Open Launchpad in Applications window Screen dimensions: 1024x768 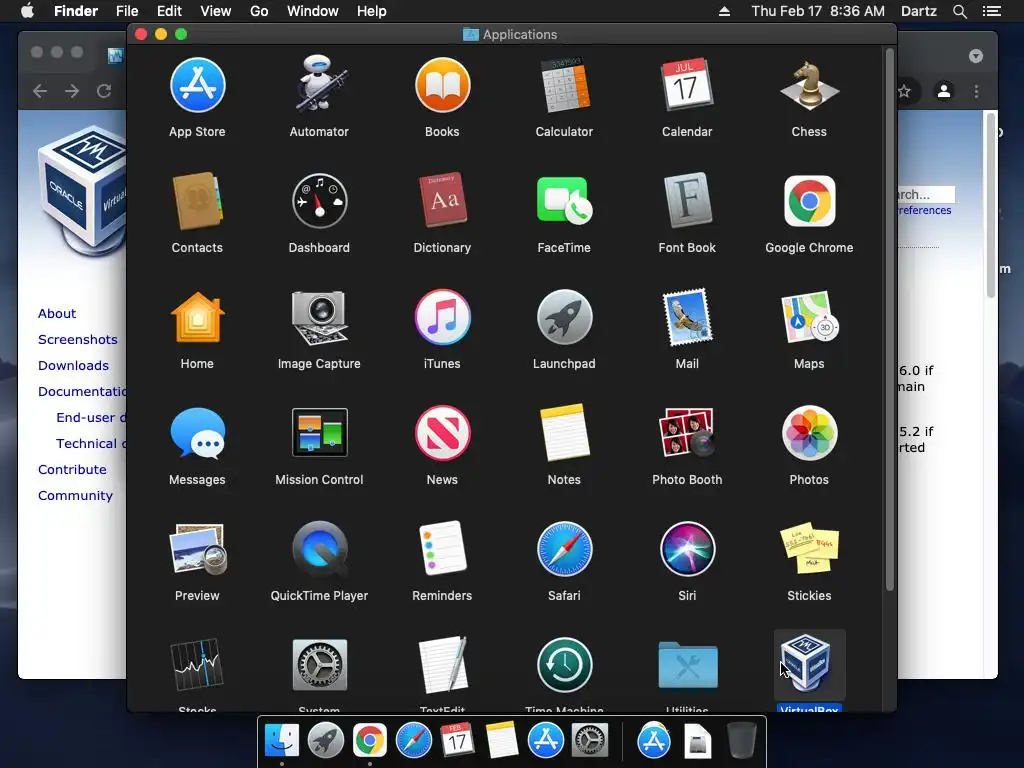pyautogui.click(x=564, y=317)
